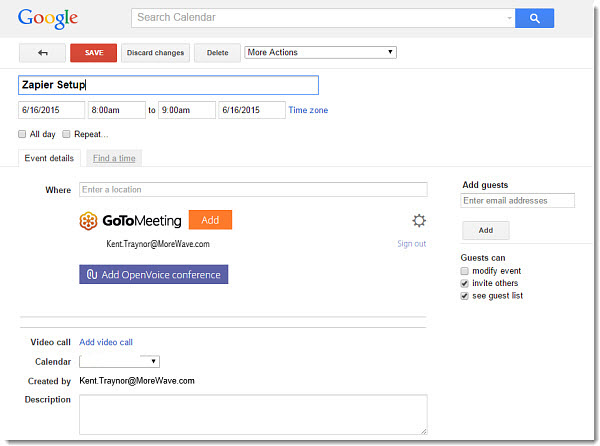Open the Time zone link
The image size is (600, 446).
click(308, 110)
